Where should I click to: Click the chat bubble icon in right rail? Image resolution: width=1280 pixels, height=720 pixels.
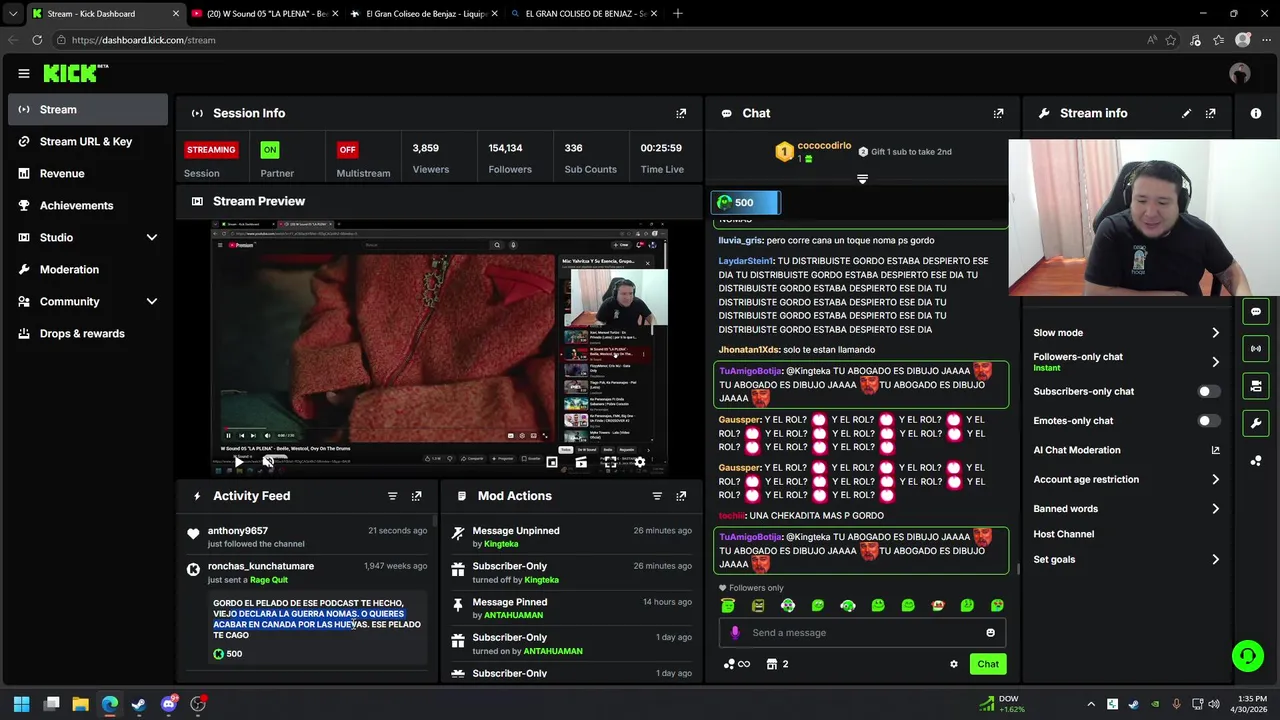(x=1256, y=311)
